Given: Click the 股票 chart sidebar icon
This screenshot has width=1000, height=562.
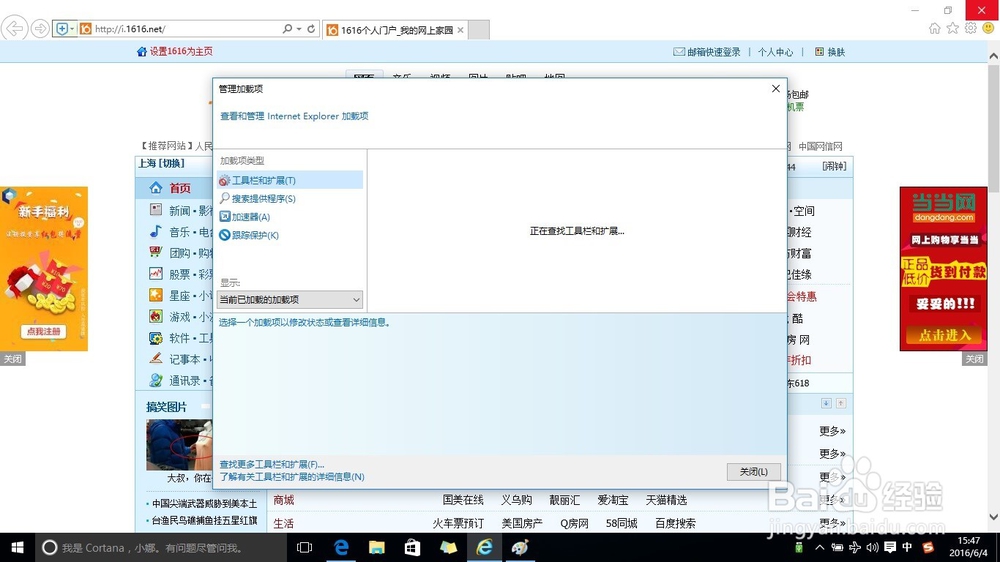Looking at the screenshot, I should coord(156,274).
